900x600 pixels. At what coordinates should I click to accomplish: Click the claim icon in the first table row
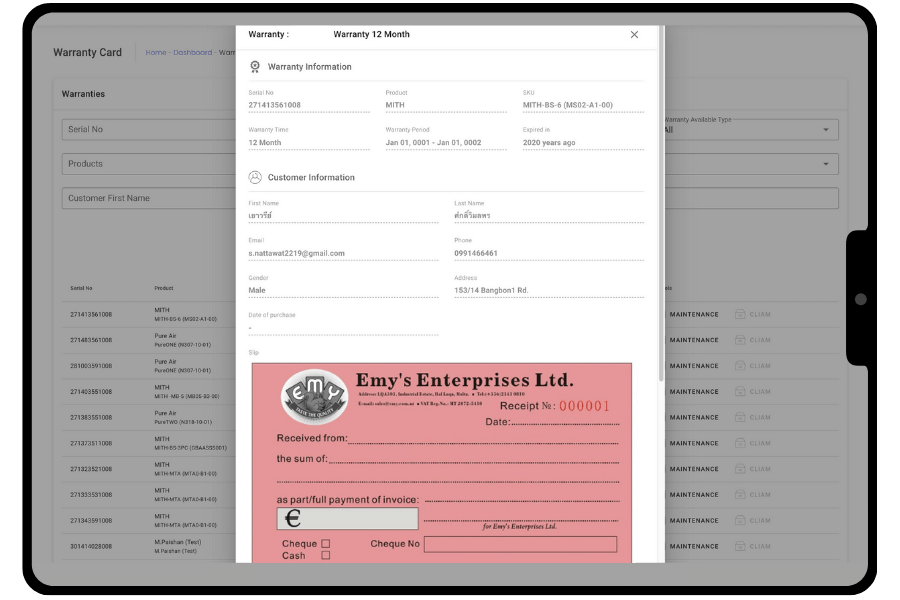click(741, 314)
